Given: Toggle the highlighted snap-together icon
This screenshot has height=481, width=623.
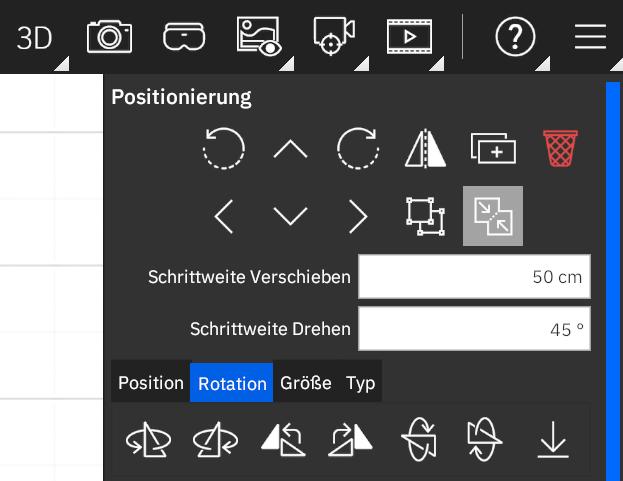Looking at the screenshot, I should click(493, 216).
